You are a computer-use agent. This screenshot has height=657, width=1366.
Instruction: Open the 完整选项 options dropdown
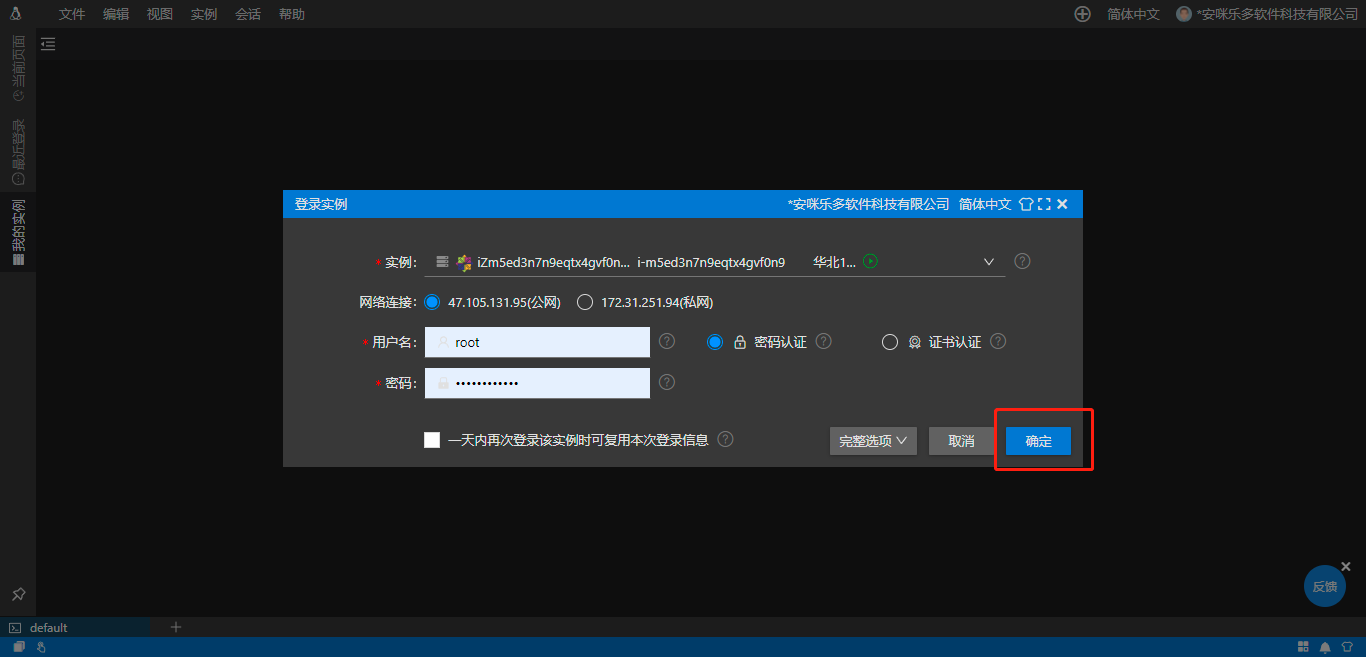[873, 441]
